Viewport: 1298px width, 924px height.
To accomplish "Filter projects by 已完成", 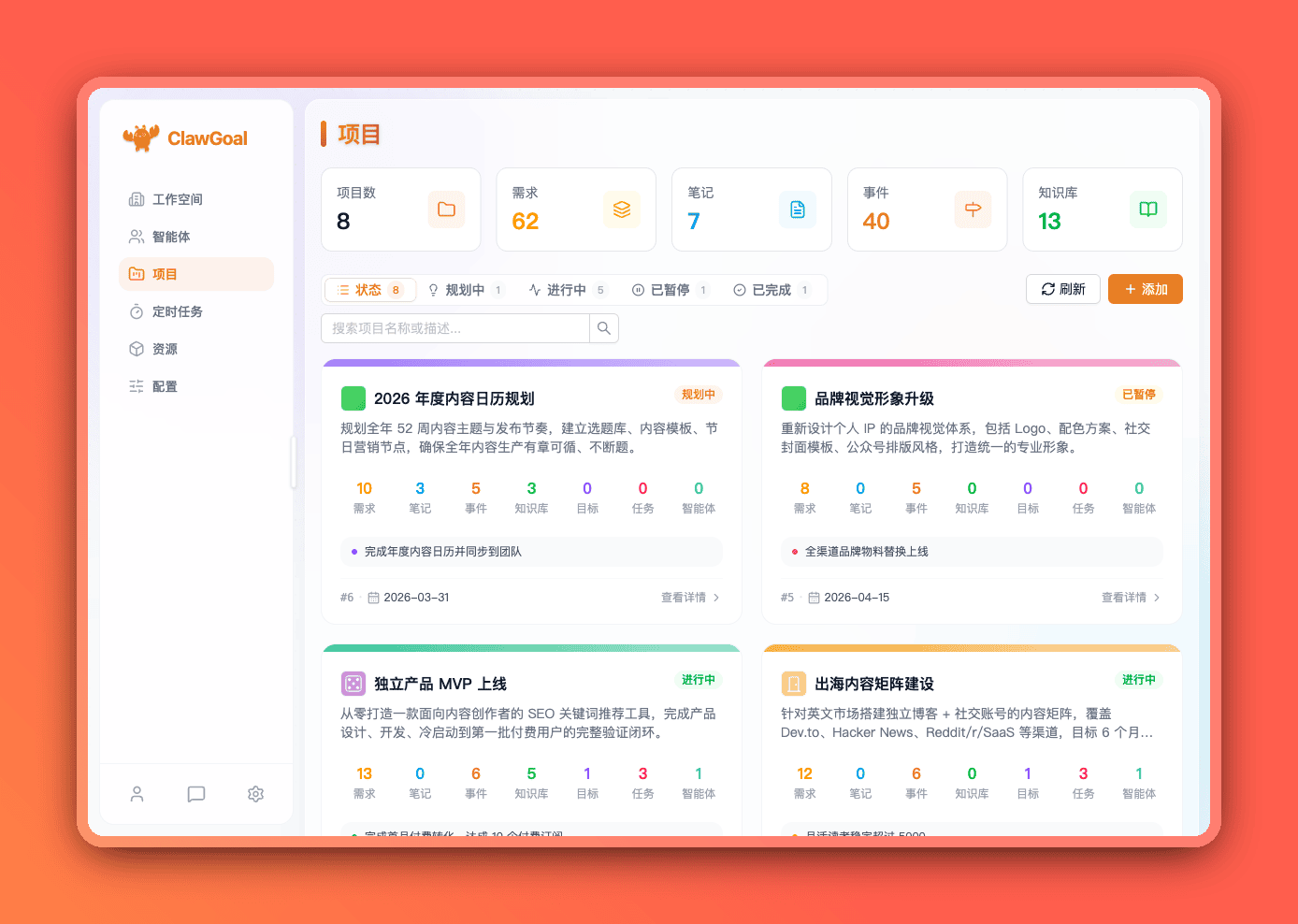I will 772,290.
